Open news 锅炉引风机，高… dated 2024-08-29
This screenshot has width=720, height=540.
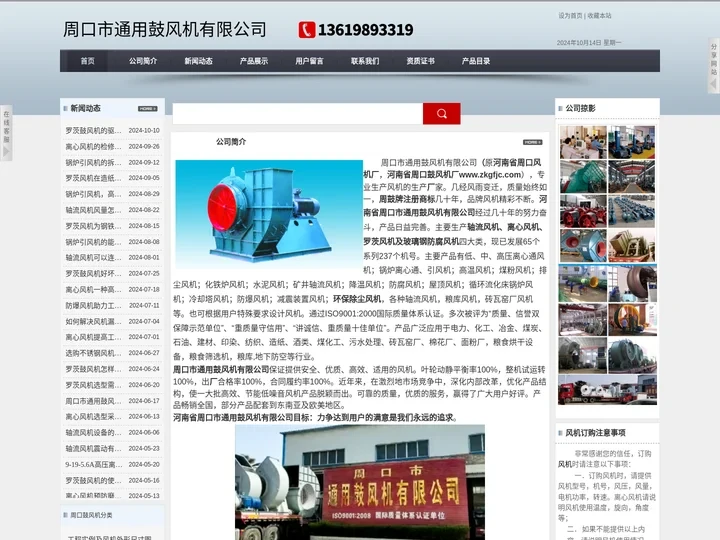tap(93, 194)
